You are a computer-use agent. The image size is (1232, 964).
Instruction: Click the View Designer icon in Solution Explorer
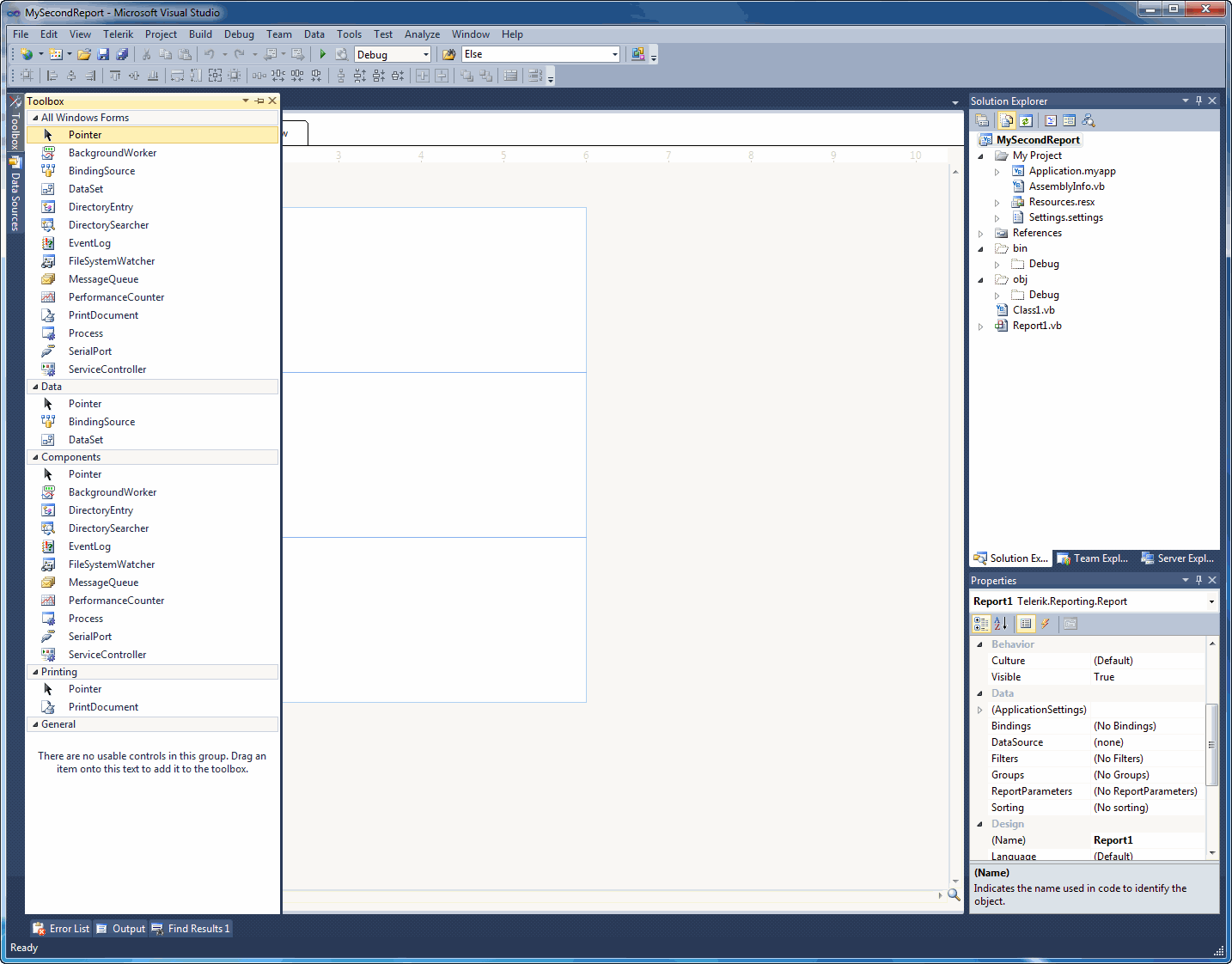click(x=1069, y=120)
